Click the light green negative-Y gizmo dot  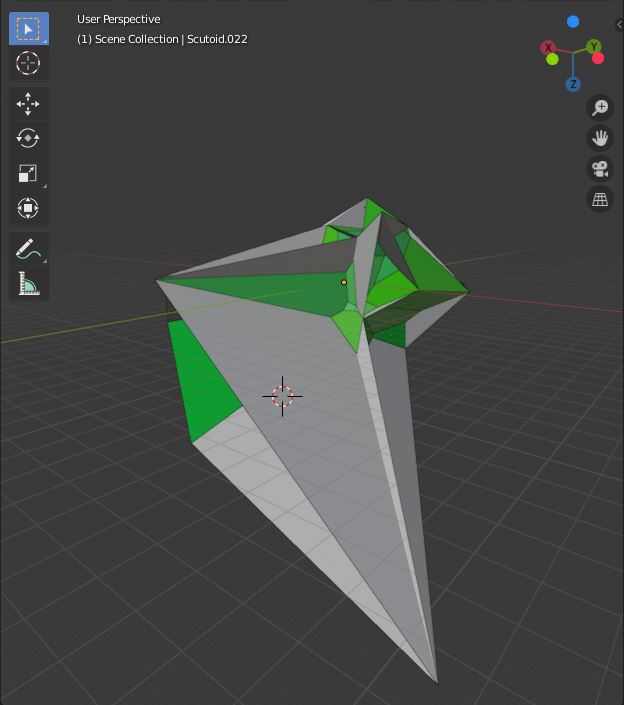point(553,59)
